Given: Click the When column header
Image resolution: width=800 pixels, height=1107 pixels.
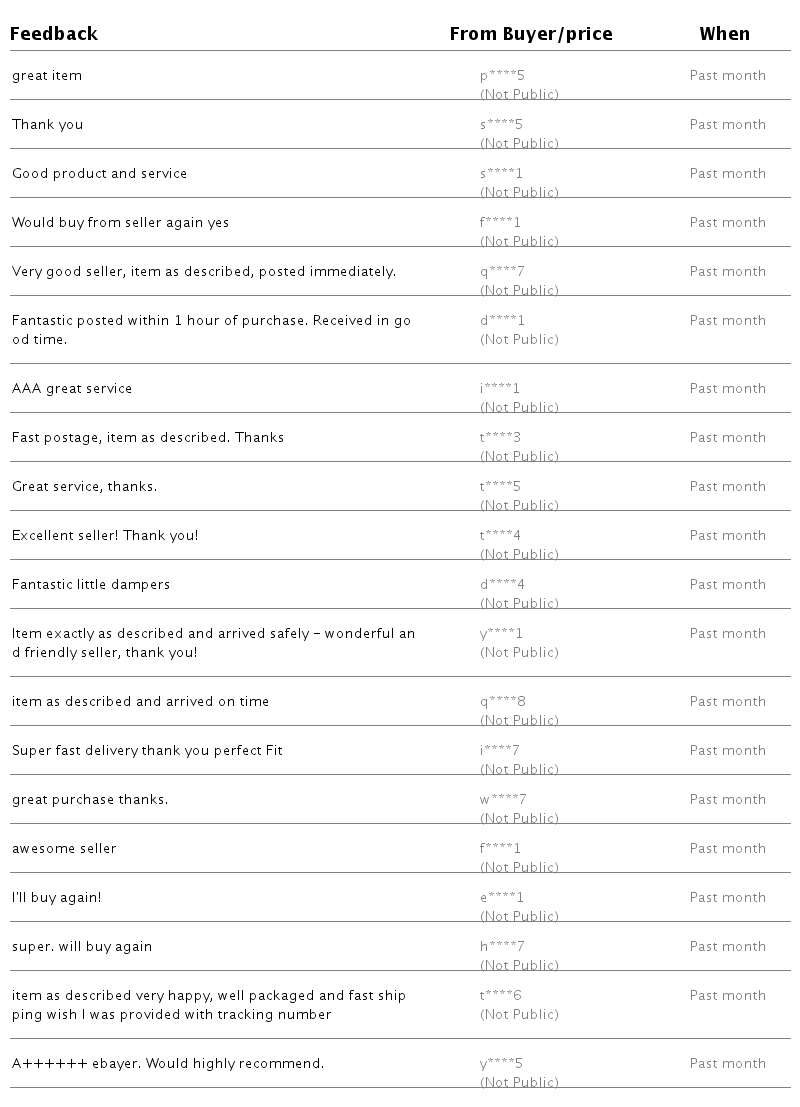Looking at the screenshot, I should pos(724,33).
